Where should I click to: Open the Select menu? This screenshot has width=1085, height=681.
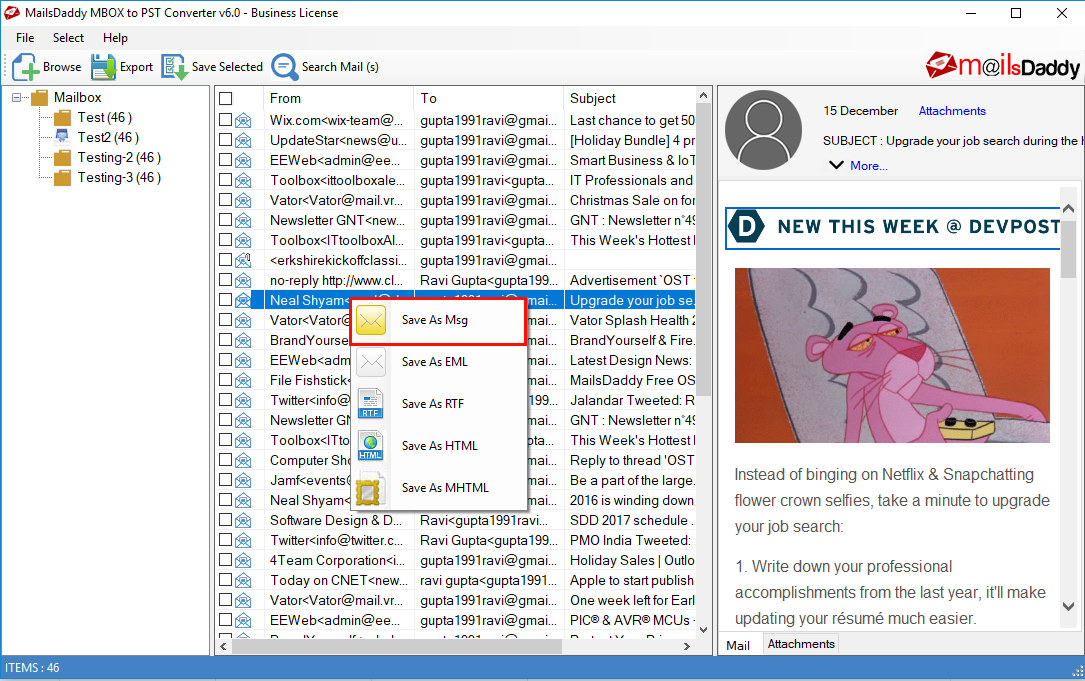pyautogui.click(x=69, y=38)
